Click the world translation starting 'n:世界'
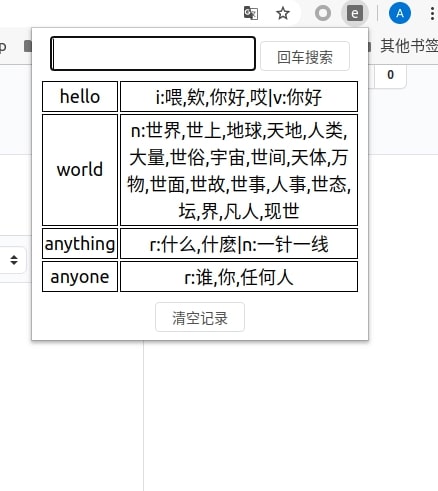The height and width of the screenshot is (491, 438). (239, 170)
